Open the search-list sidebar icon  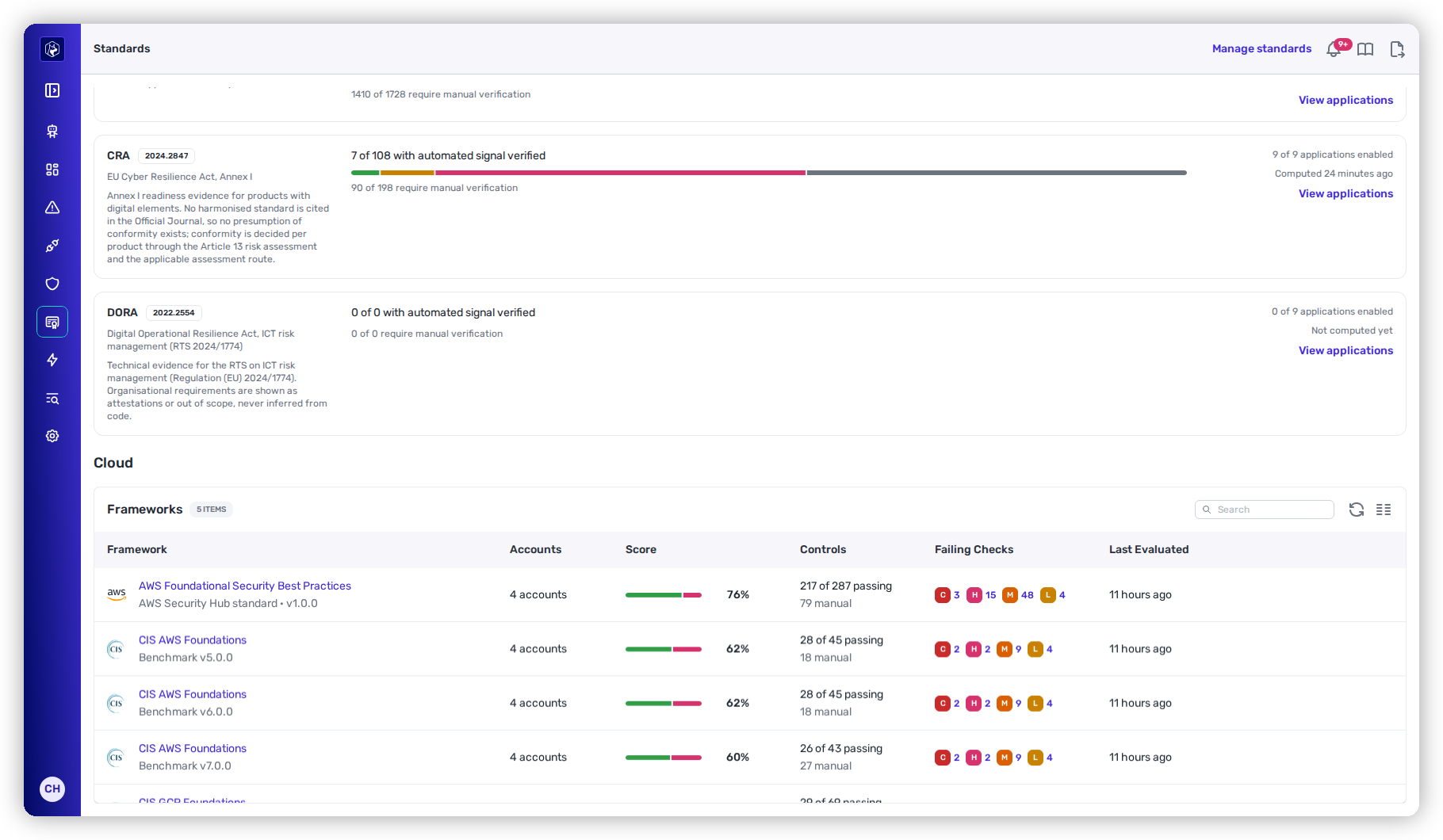pos(52,399)
